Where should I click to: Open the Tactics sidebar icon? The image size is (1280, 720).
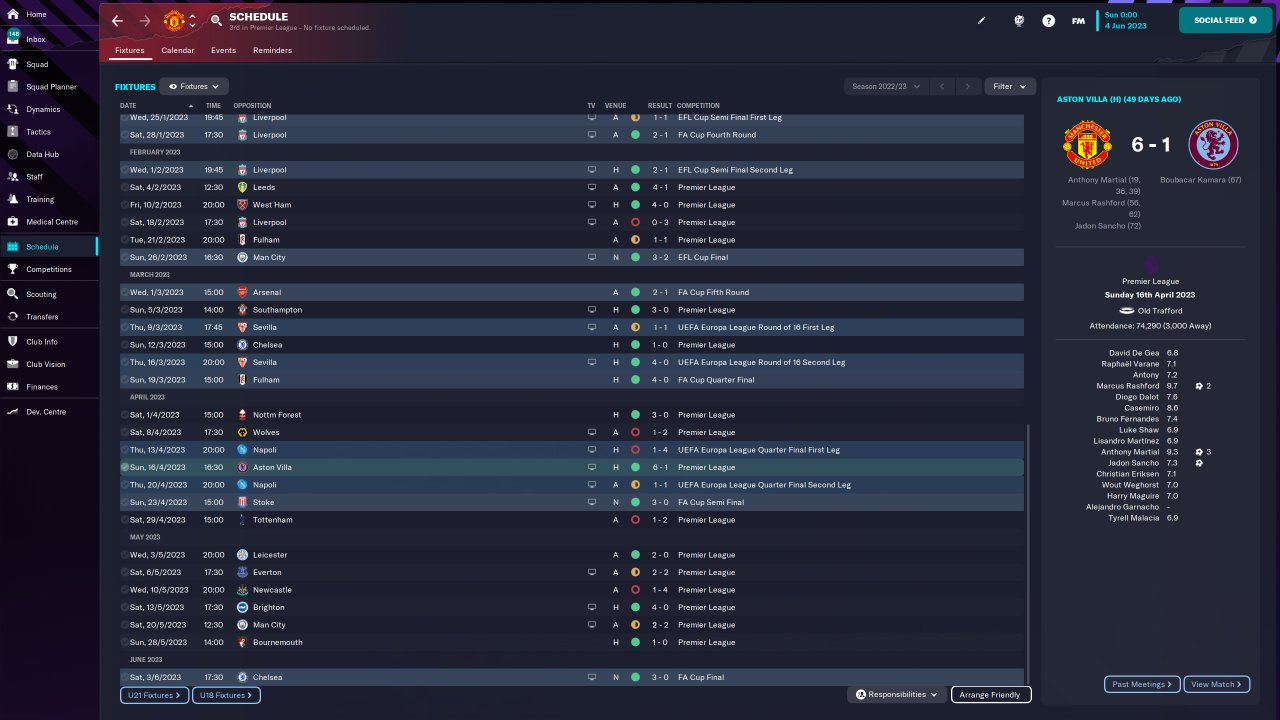click(13, 132)
